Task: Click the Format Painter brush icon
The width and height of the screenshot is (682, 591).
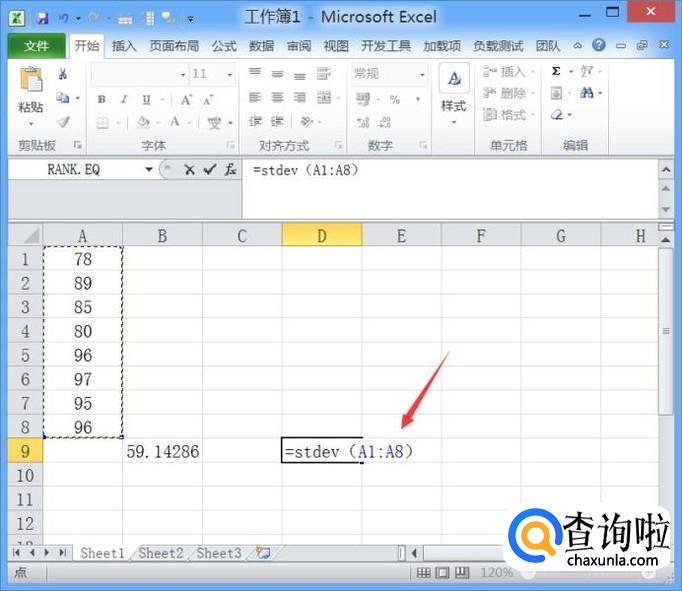Action: click(x=64, y=122)
